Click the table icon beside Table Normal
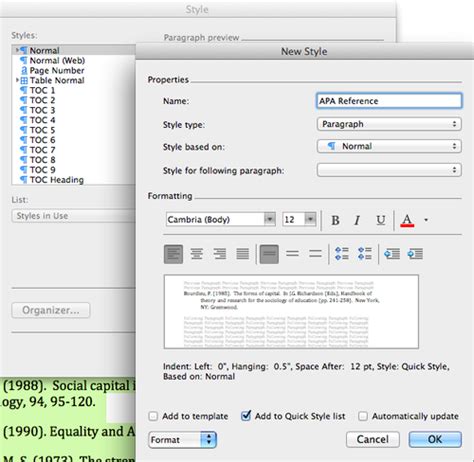Screen dimensions: 474x462 24,80
